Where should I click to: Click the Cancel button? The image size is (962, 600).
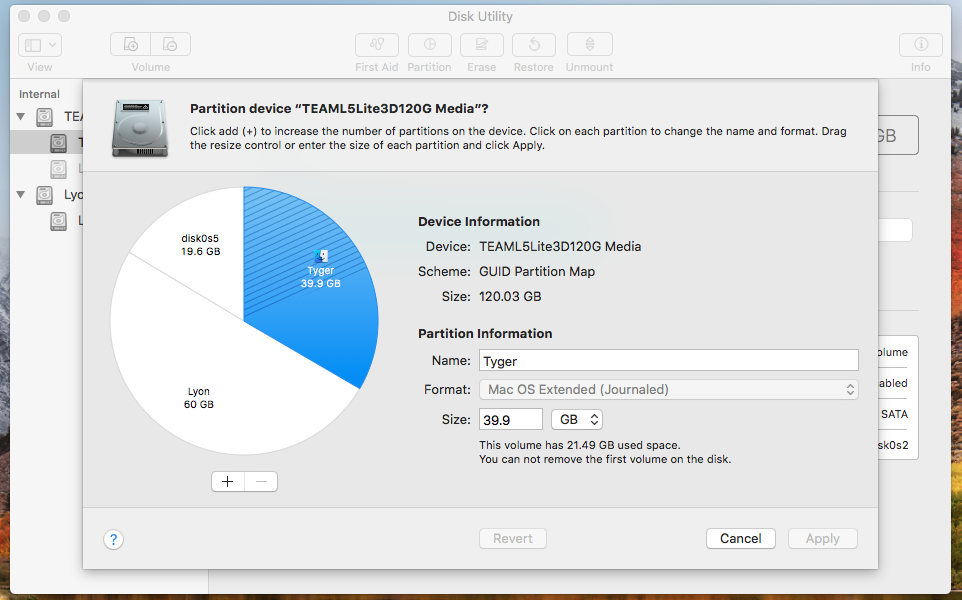click(x=741, y=539)
